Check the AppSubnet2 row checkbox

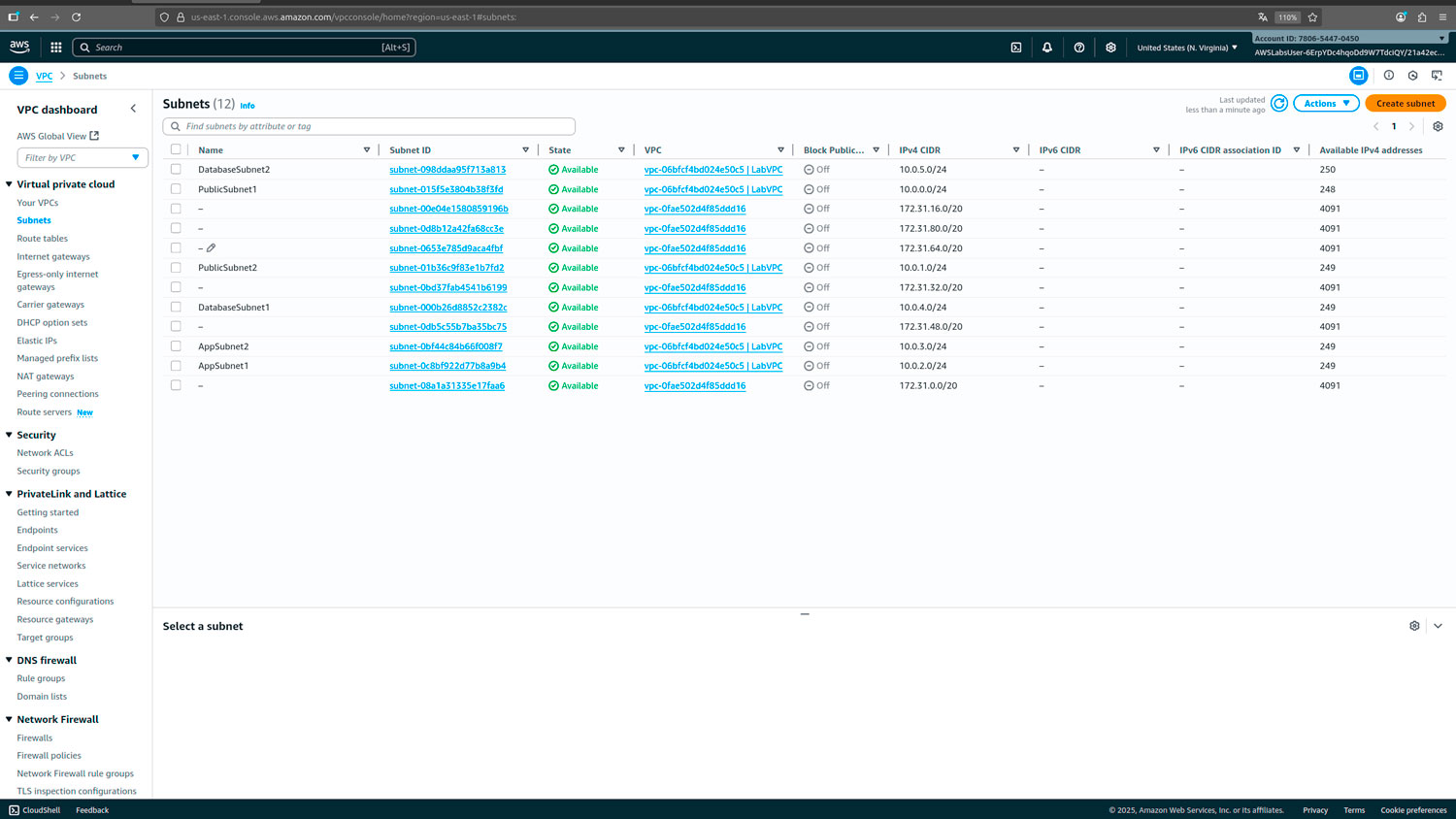[x=176, y=346]
